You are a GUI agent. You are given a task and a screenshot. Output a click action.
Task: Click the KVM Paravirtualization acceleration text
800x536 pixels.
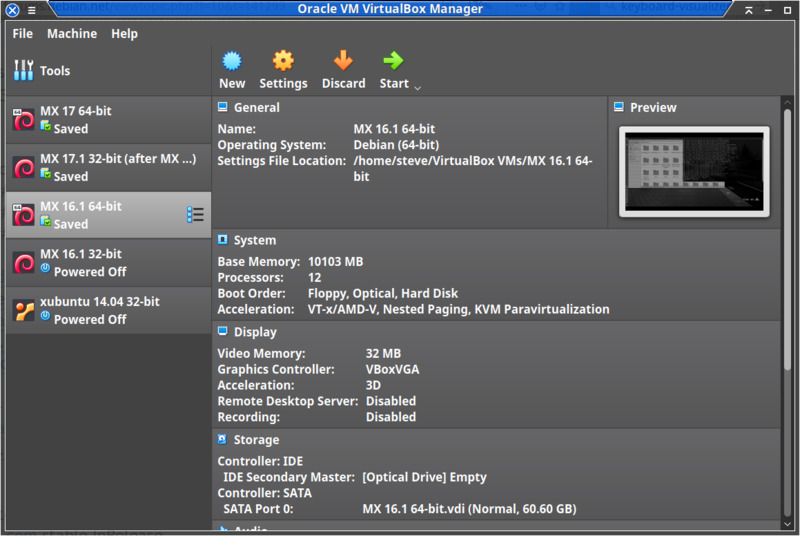click(x=542, y=309)
